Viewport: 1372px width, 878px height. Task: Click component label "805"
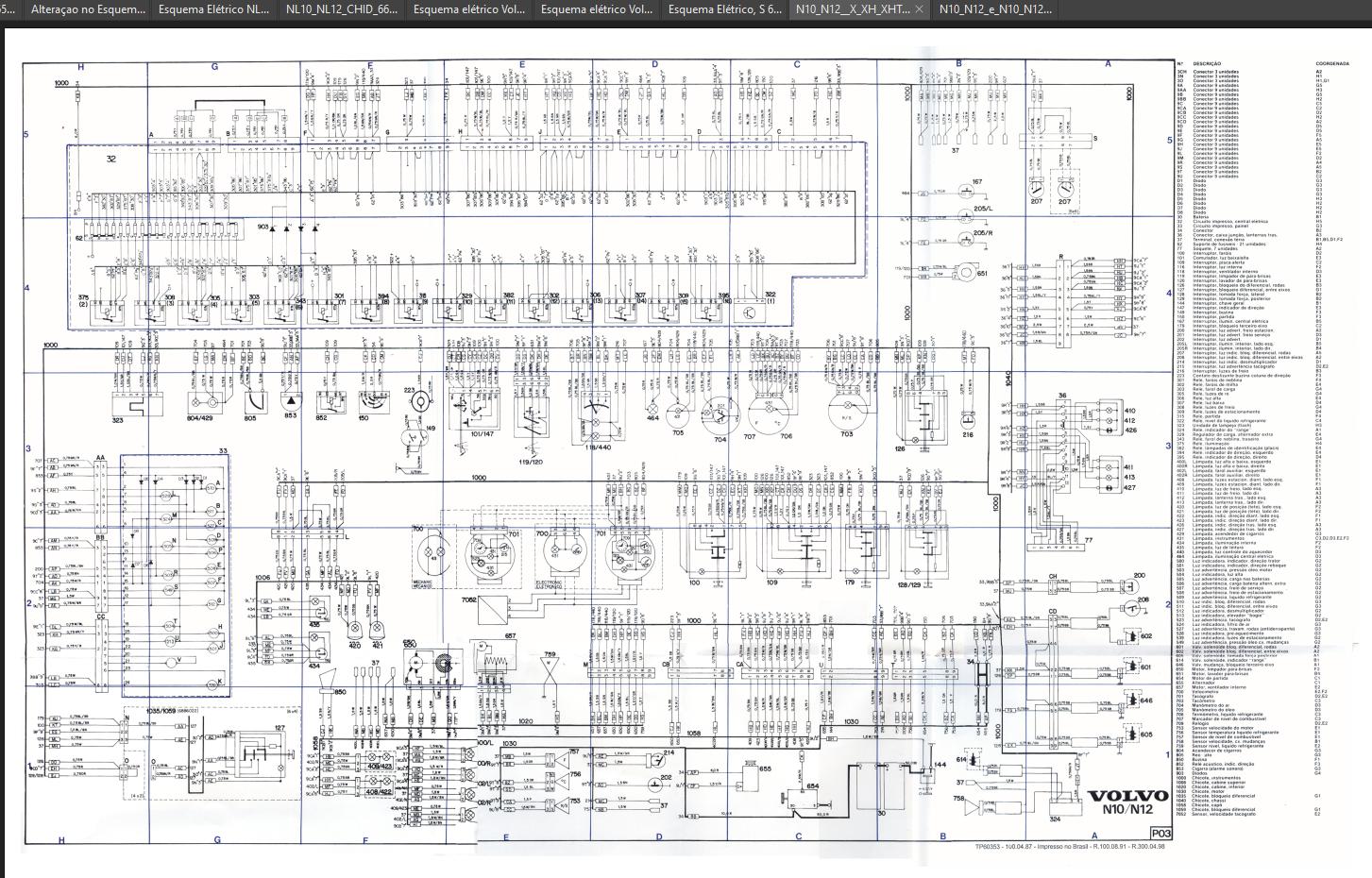point(250,417)
